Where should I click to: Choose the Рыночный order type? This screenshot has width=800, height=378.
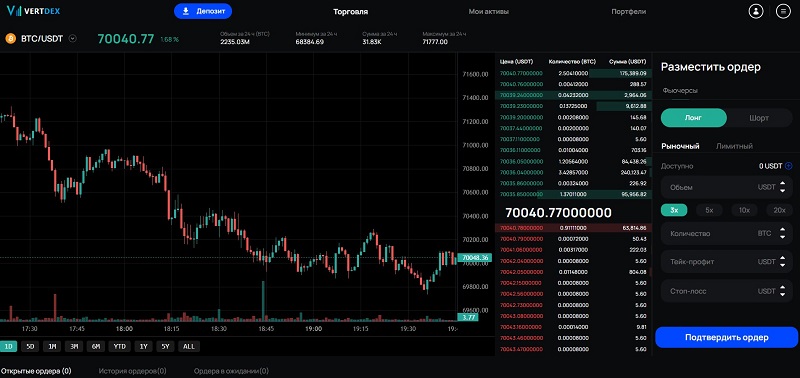pyautogui.click(x=680, y=146)
